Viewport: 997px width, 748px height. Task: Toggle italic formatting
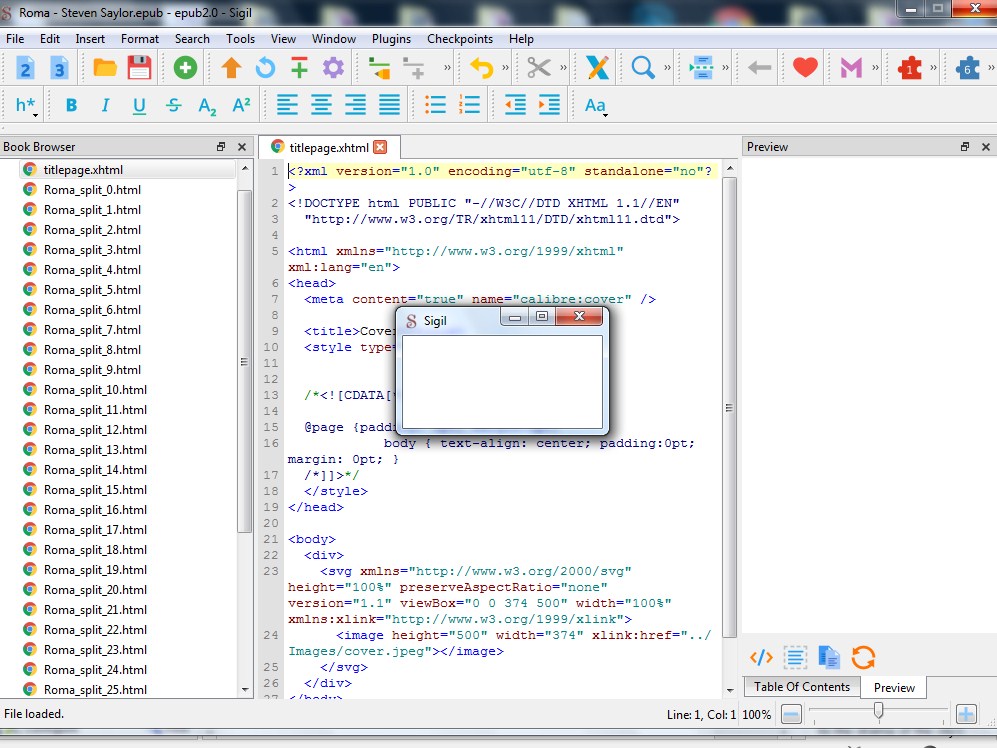105,105
